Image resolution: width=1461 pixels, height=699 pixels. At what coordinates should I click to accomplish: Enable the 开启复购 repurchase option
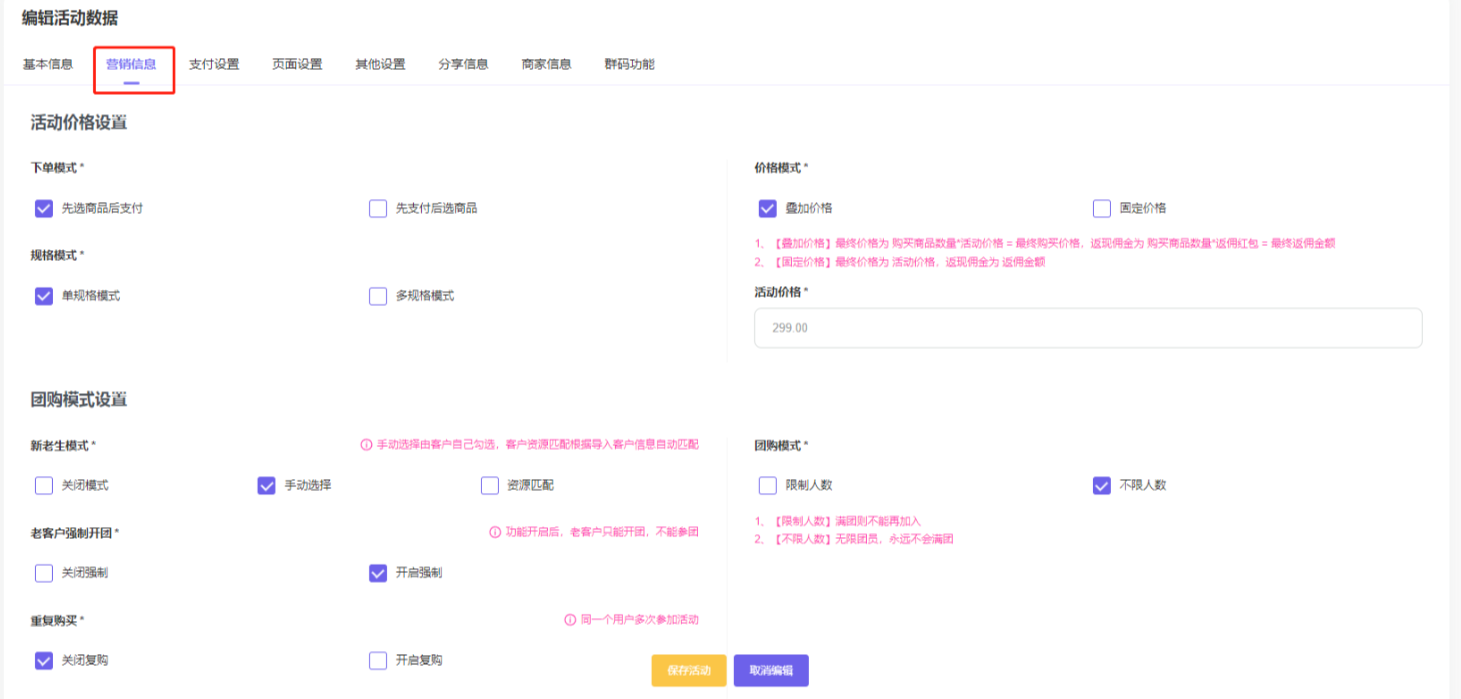coord(377,660)
